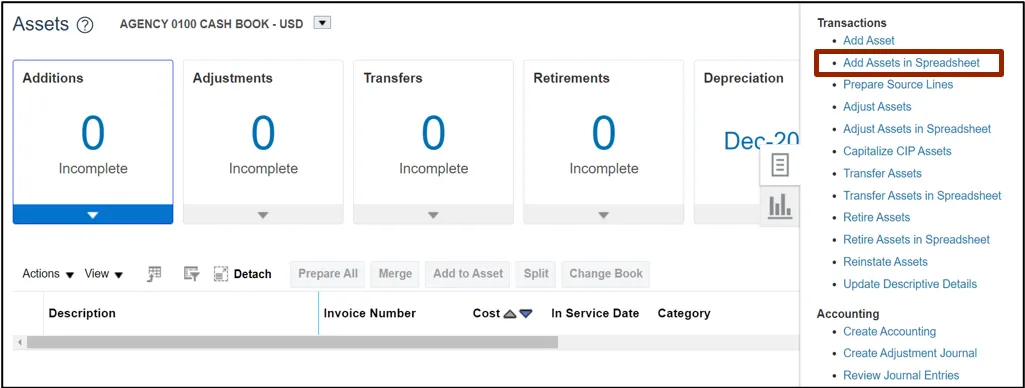Viewport: 1025px width, 388px height.
Task: Open the Actions menu
Action: pos(48,274)
